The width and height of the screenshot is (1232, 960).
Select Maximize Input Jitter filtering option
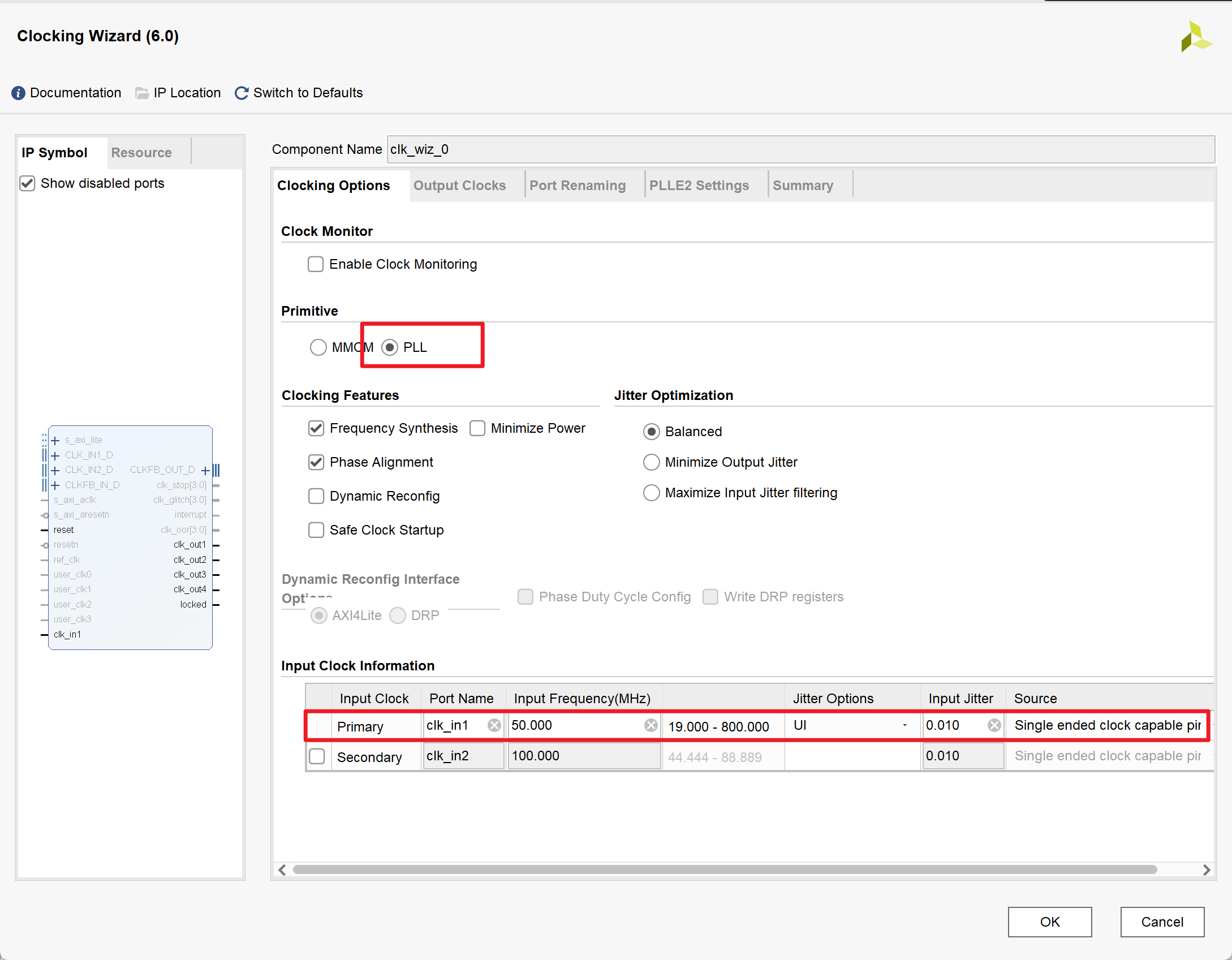(652, 493)
